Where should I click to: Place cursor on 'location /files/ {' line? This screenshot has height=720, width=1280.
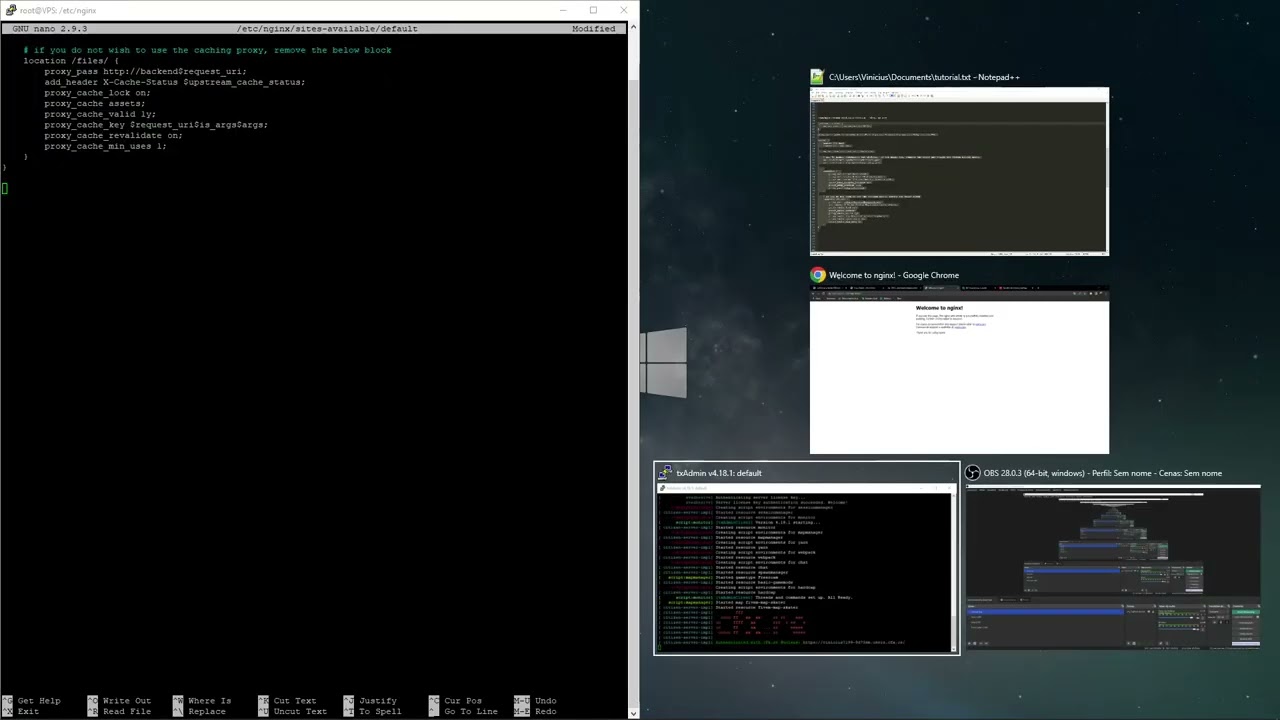point(71,61)
